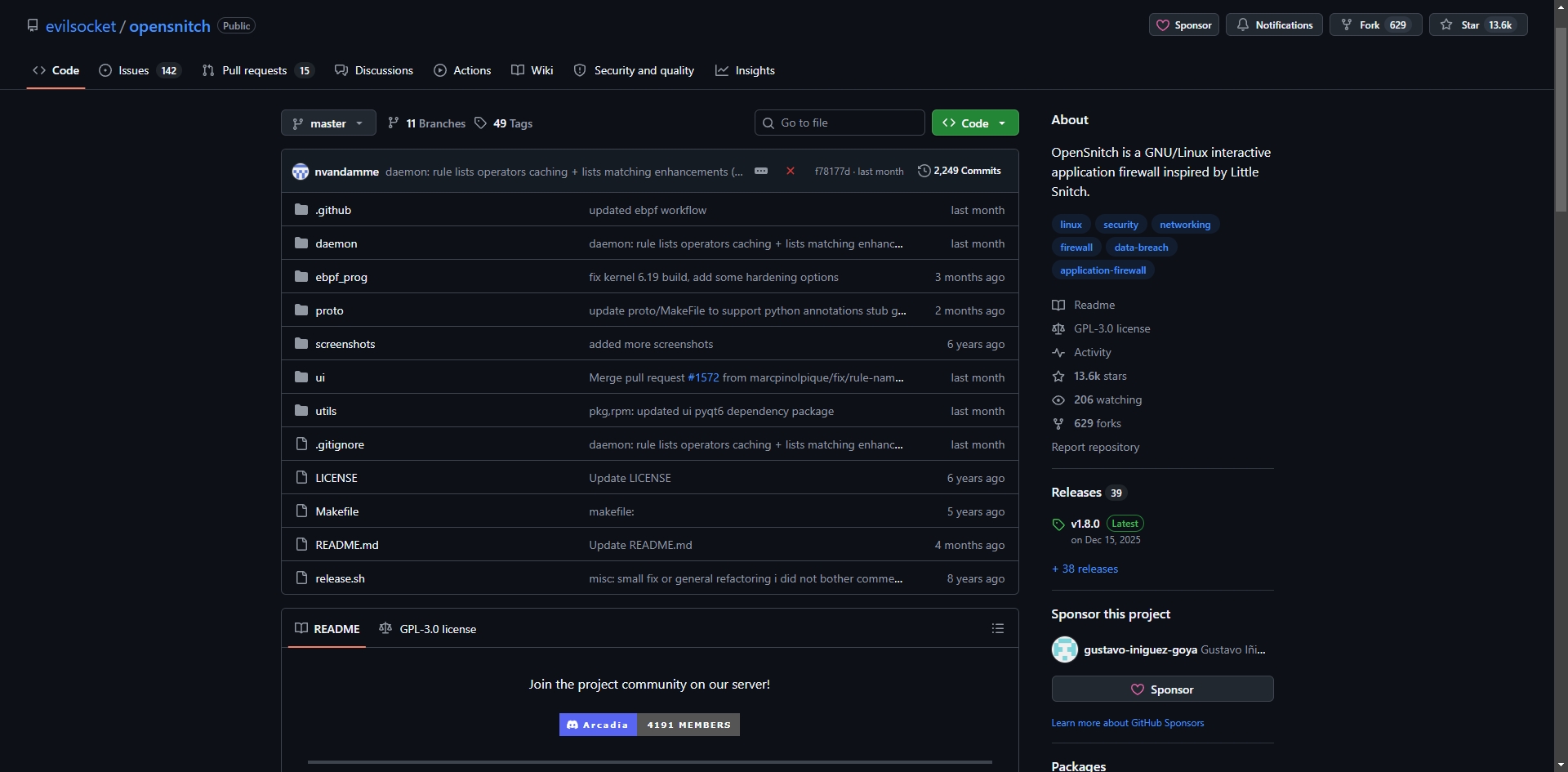Open the Report repository link

click(1095, 448)
